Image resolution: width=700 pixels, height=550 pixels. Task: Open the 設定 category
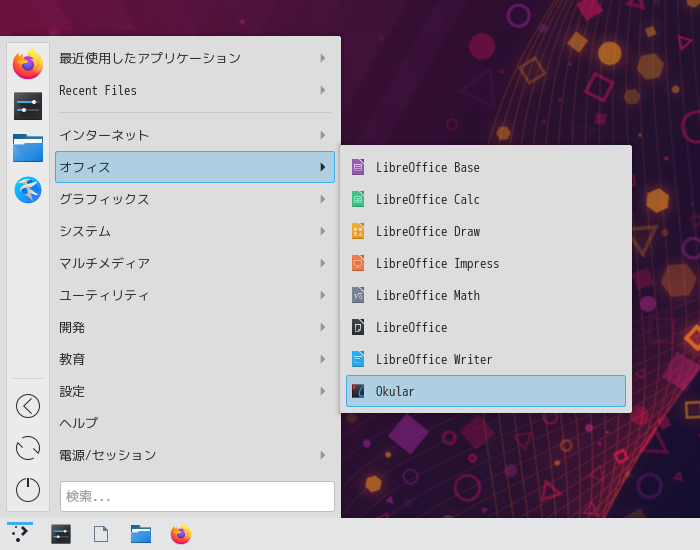pos(195,391)
